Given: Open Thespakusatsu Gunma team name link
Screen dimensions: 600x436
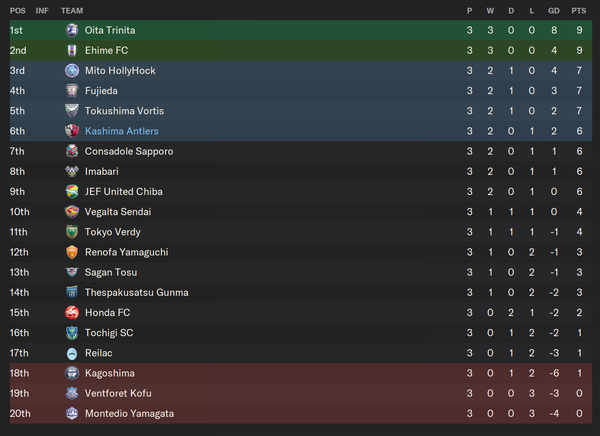Looking at the screenshot, I should [x=137, y=292].
